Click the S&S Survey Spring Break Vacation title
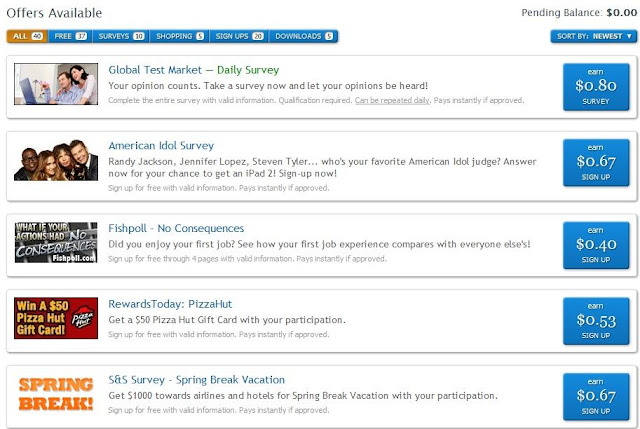Screen dimensions: 640x429 196,379
